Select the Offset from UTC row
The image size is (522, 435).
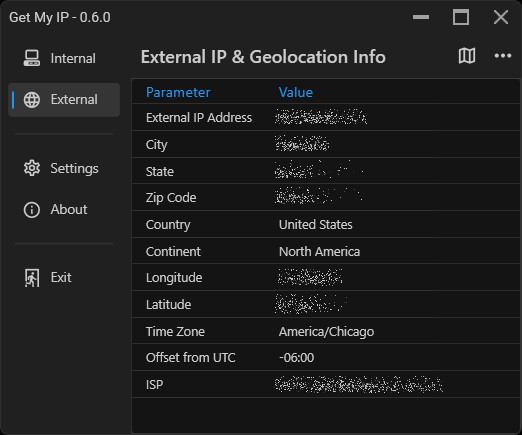tap(326, 358)
